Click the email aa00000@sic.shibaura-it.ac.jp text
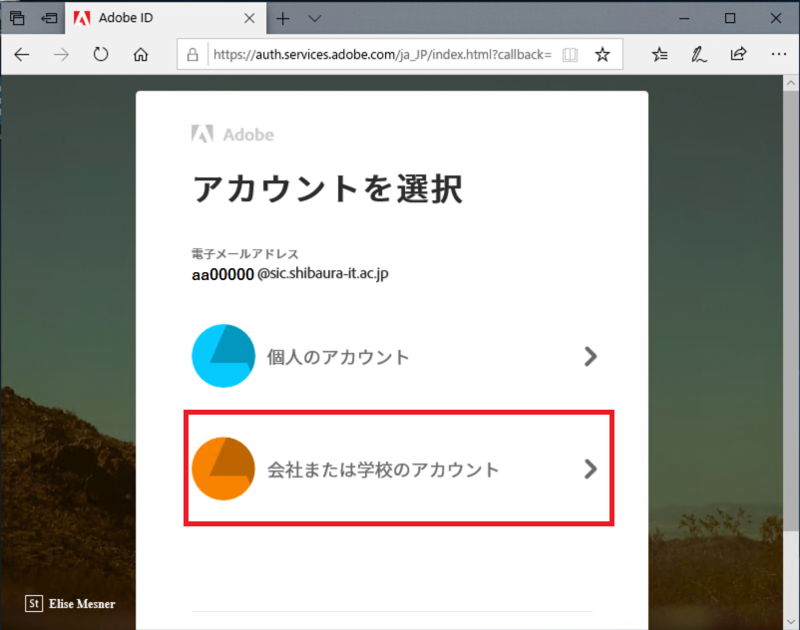800x630 pixels. pyautogui.click(x=290, y=274)
